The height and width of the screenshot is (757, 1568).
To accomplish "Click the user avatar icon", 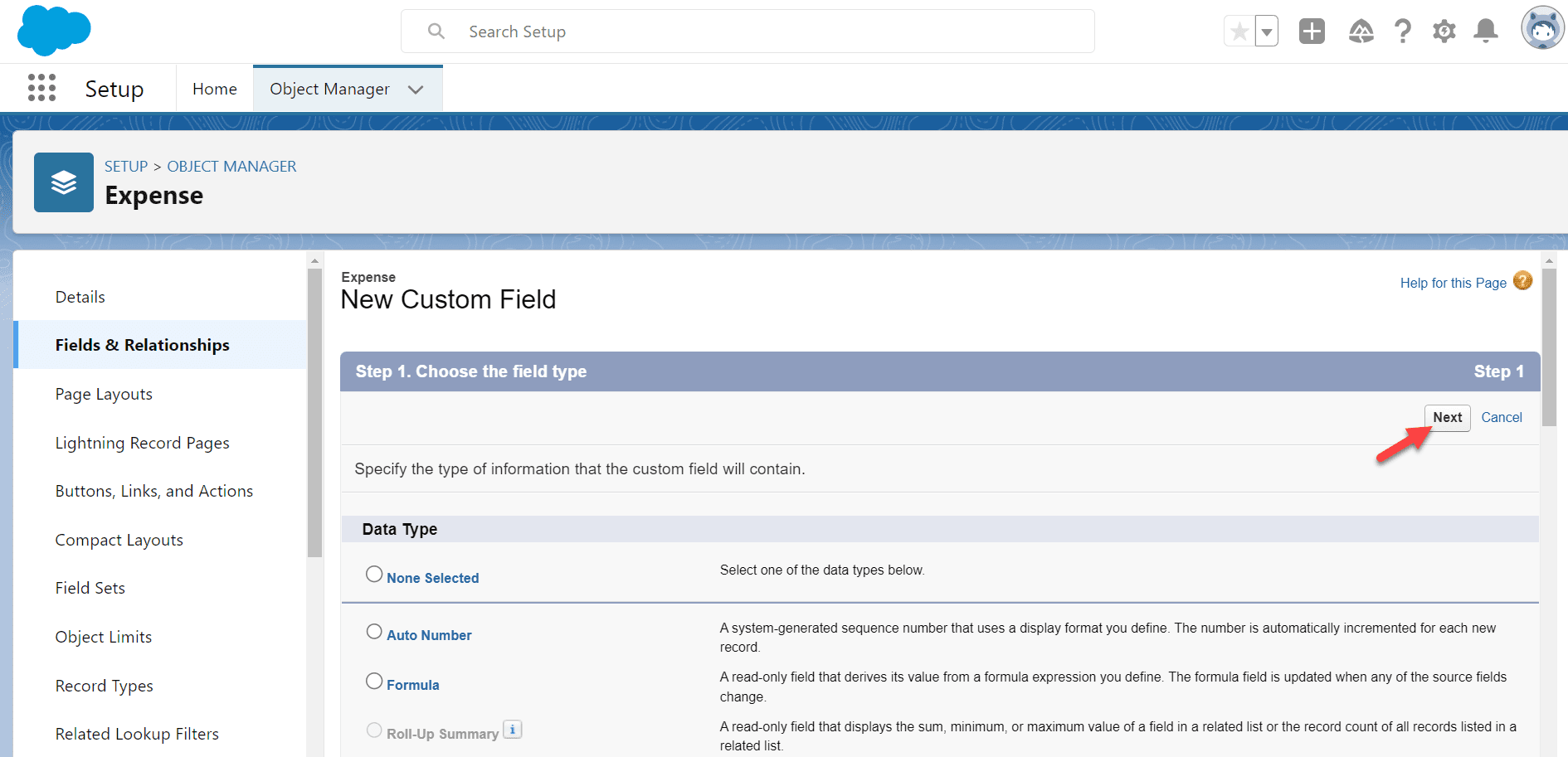I will (x=1541, y=31).
